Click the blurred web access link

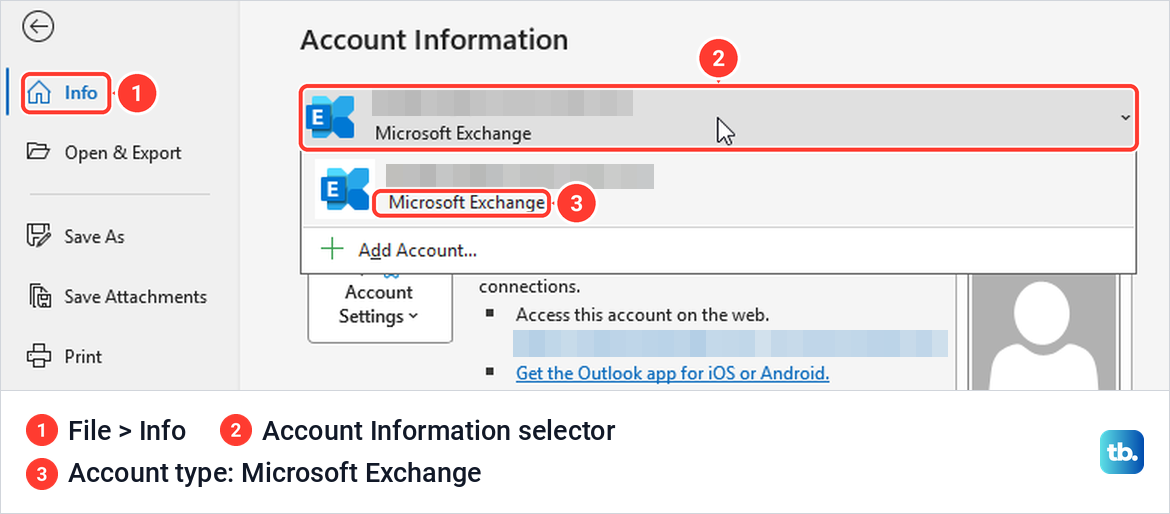coord(731,343)
